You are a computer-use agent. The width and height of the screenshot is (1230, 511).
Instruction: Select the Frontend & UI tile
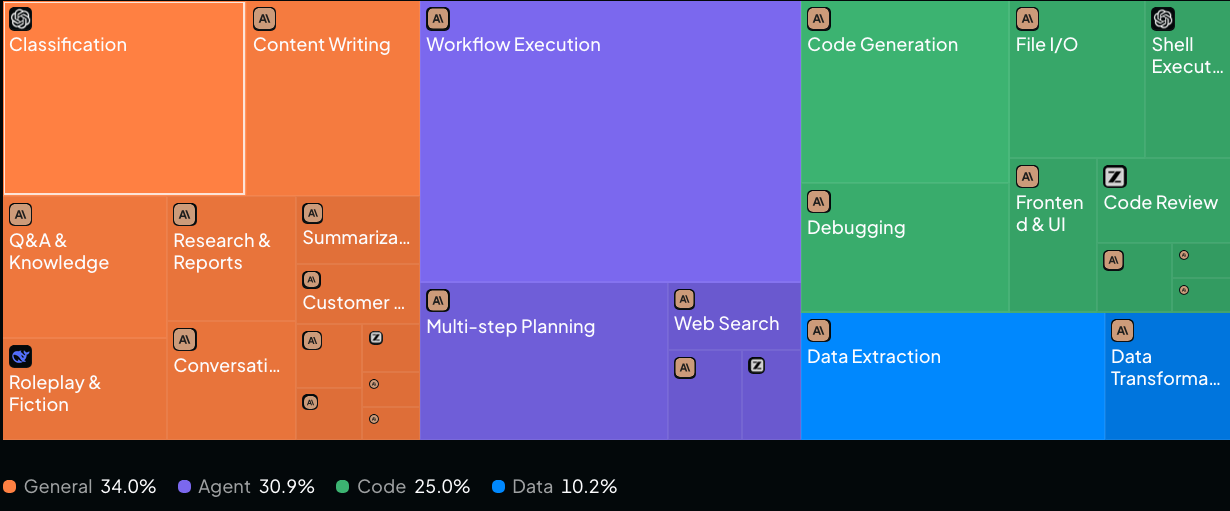click(1053, 235)
